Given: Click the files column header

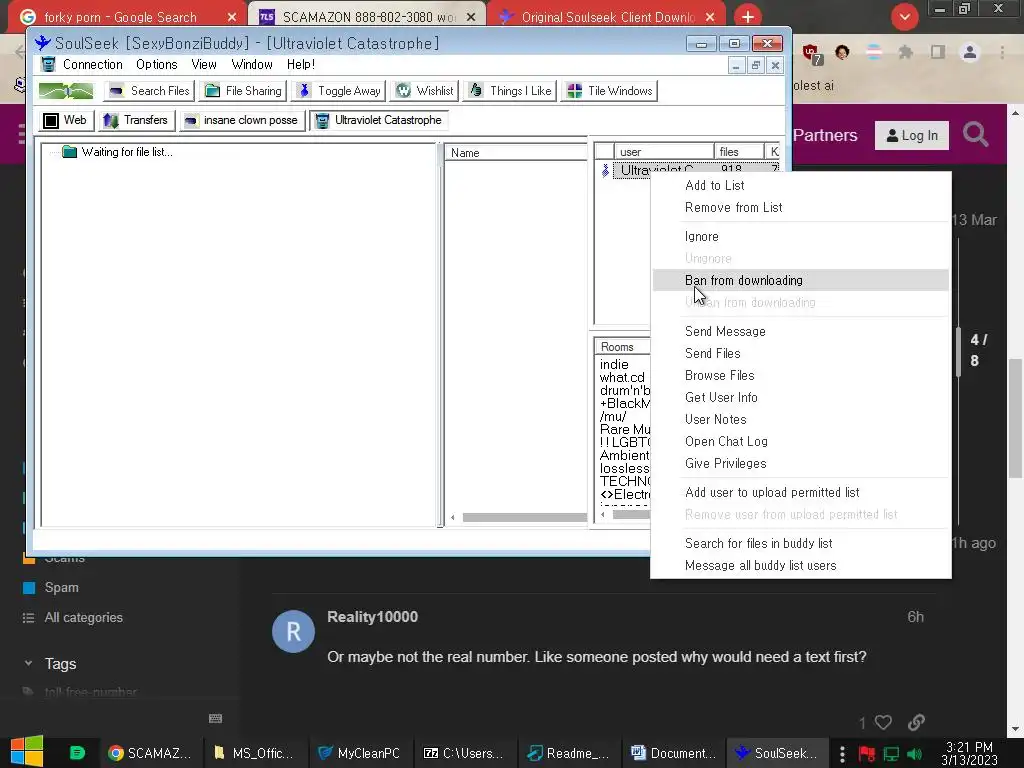Looking at the screenshot, I should (x=739, y=152).
